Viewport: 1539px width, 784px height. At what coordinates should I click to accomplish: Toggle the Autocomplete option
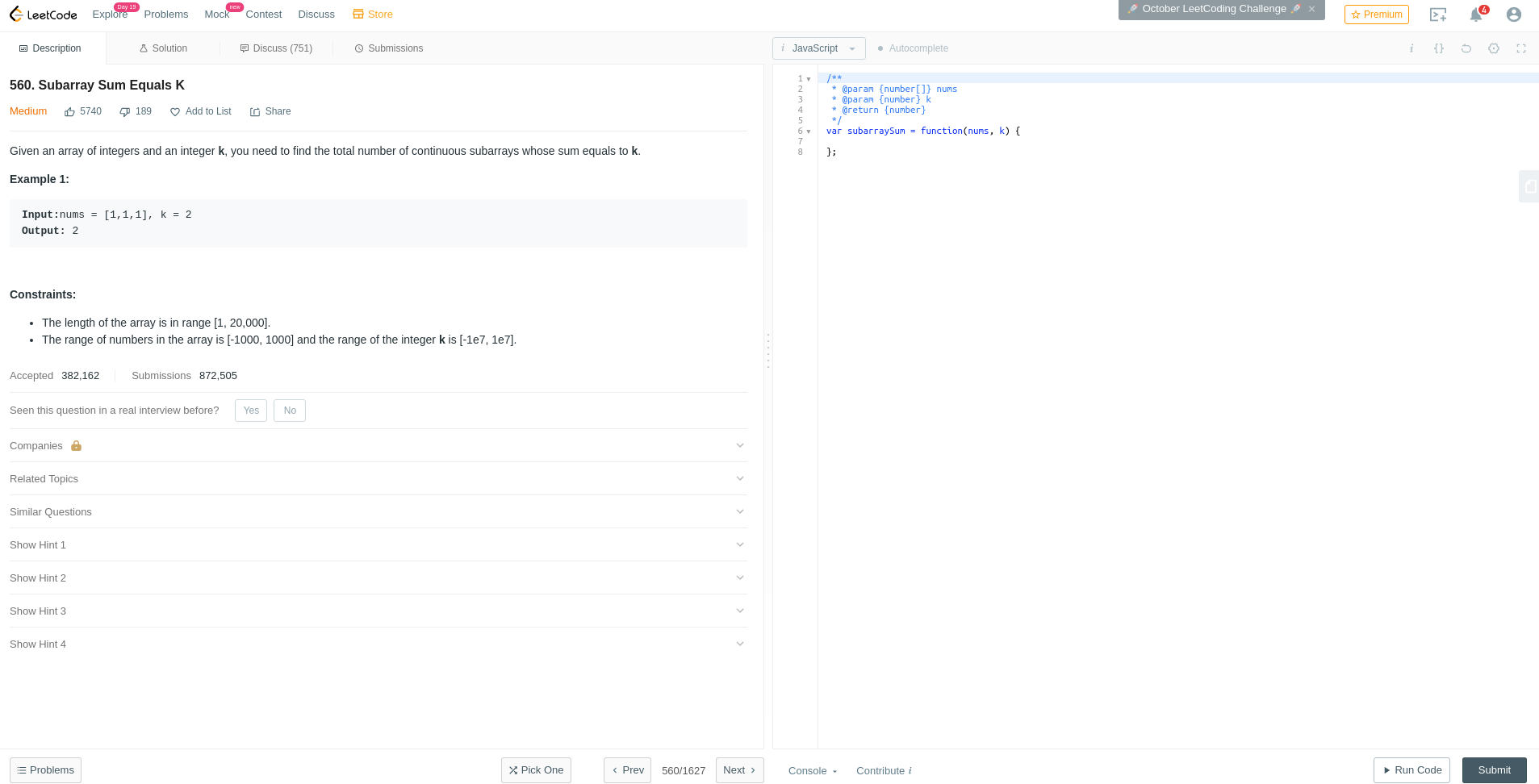click(913, 48)
